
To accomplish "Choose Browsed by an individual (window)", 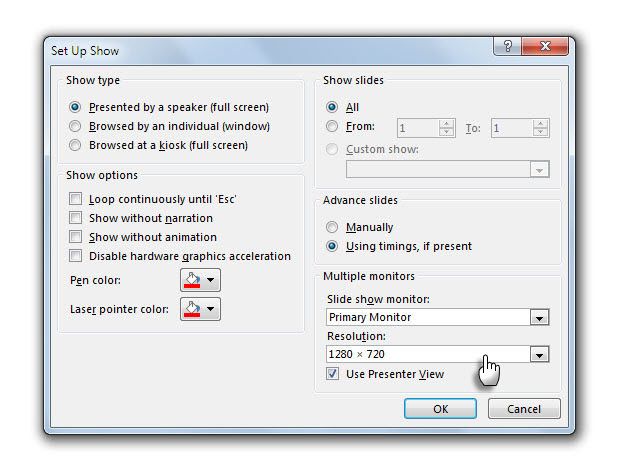I will pyautogui.click(x=75, y=126).
